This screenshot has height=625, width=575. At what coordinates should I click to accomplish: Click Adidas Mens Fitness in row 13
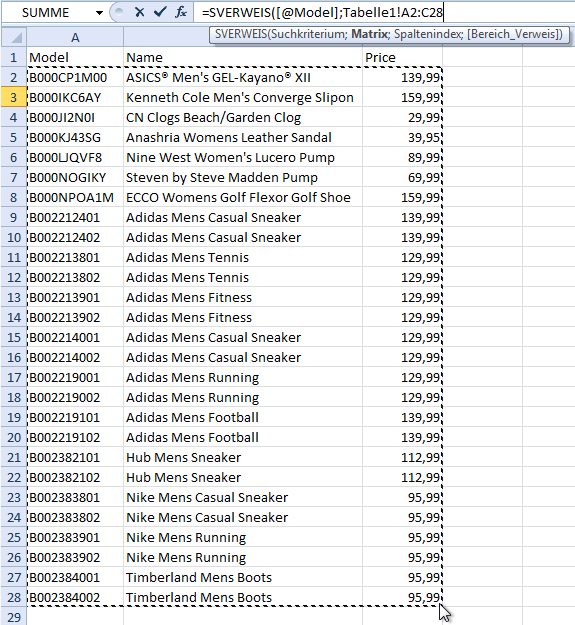pos(243,297)
